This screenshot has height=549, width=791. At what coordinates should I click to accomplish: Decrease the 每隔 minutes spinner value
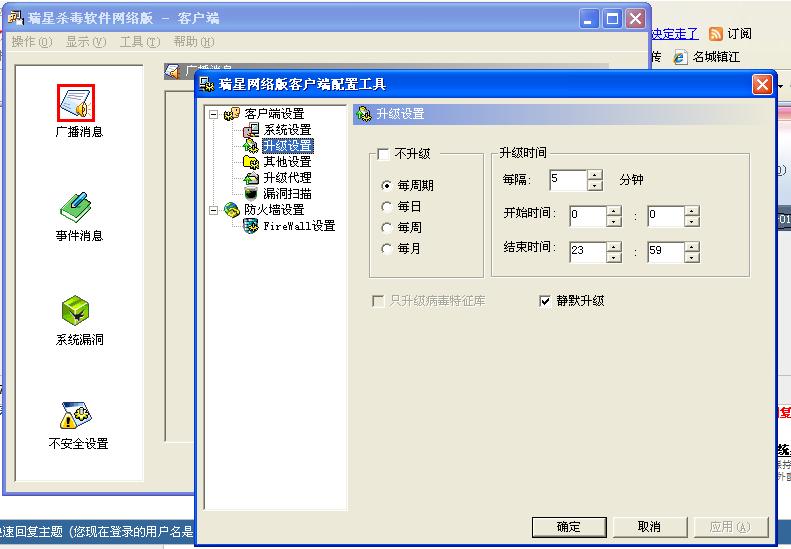coord(595,185)
